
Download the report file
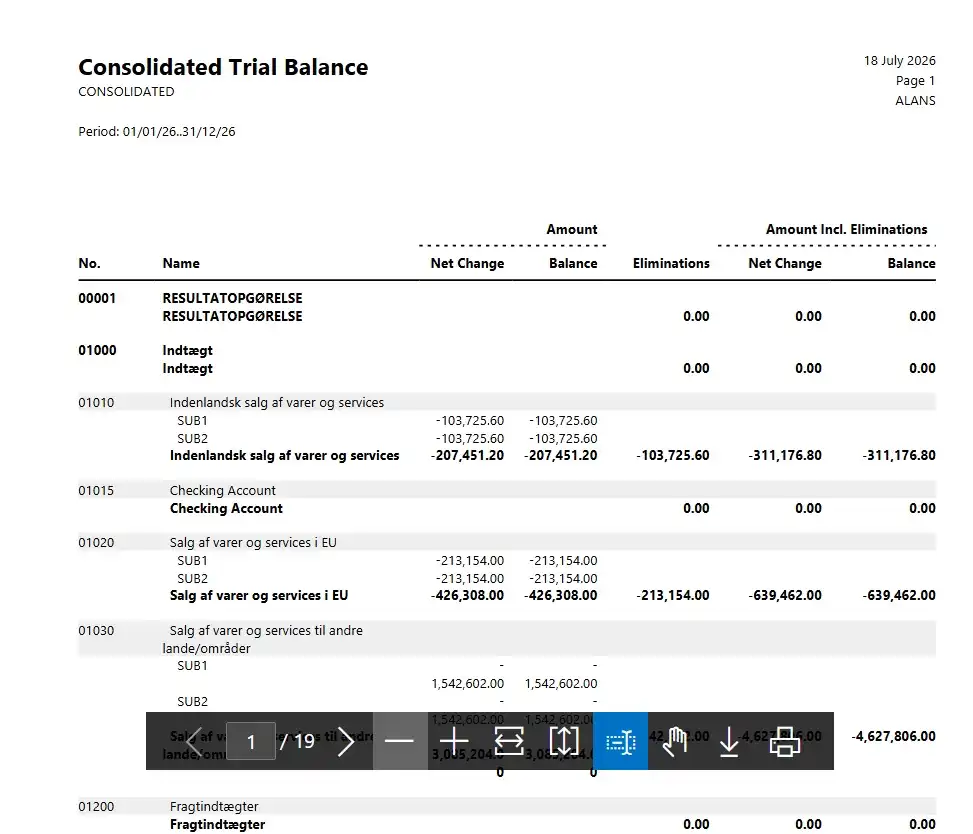click(729, 741)
